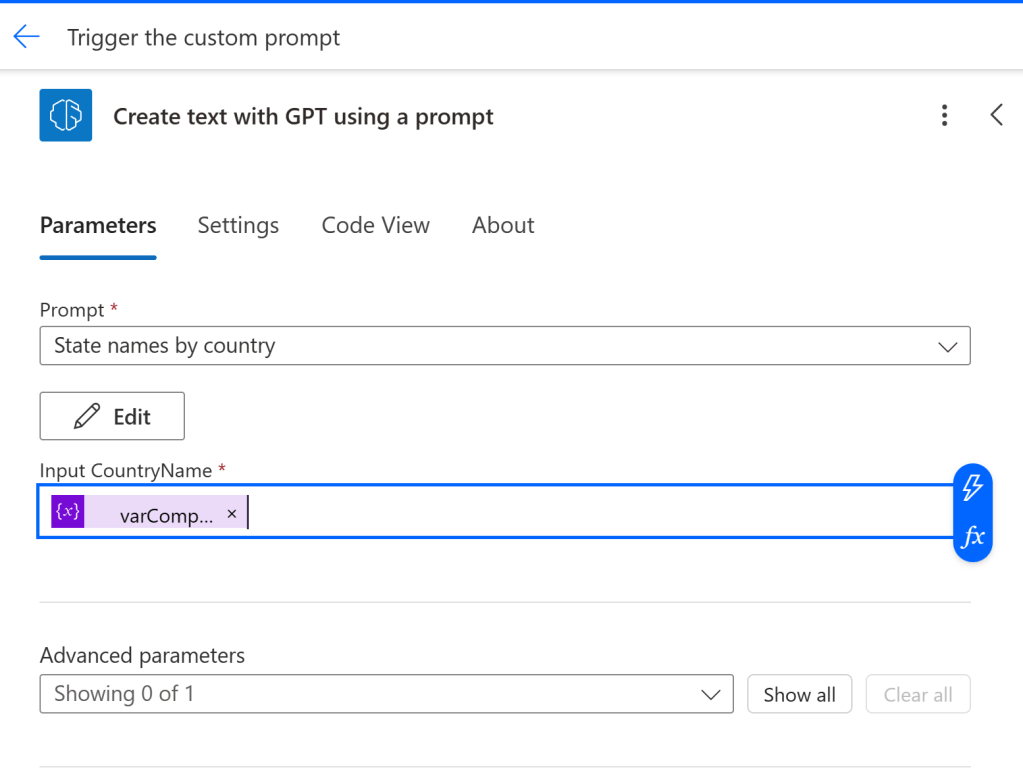
Task: Open the fx expression editor
Action: coord(972,537)
